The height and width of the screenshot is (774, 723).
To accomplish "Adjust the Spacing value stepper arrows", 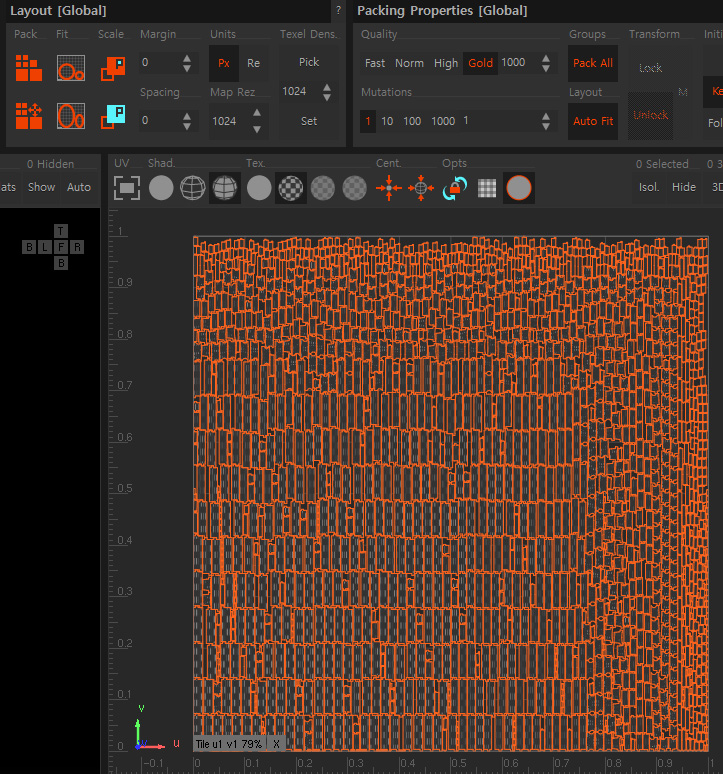I will [187, 121].
